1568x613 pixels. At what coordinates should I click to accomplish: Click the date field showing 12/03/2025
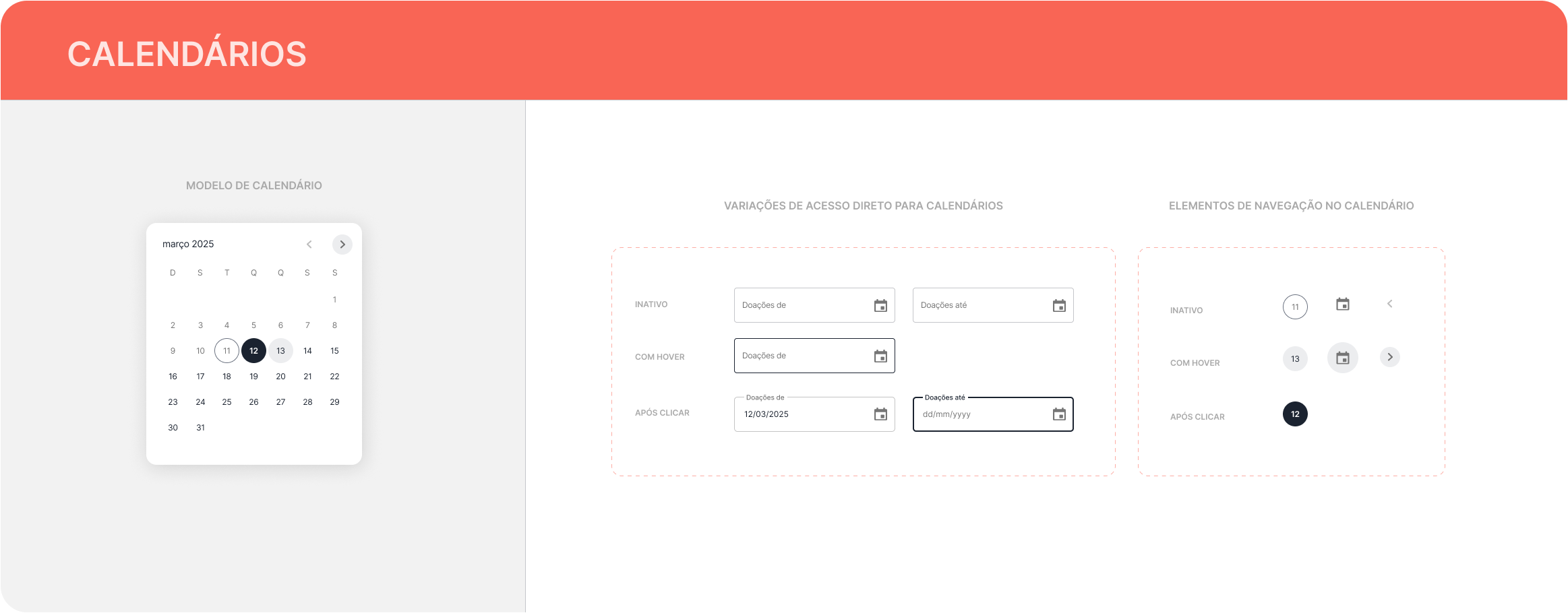coord(802,414)
